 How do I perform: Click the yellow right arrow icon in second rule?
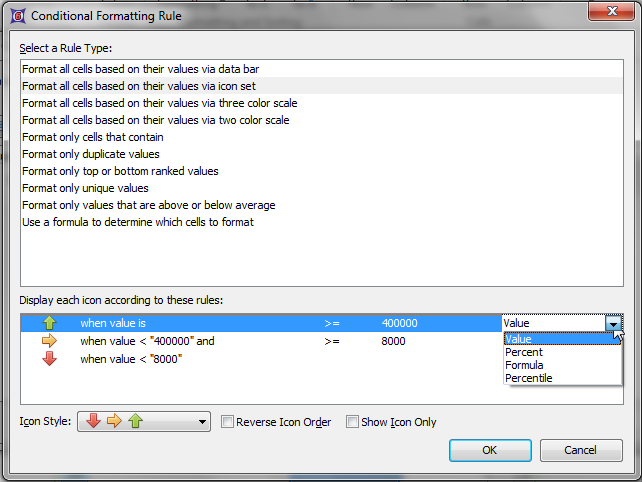click(50, 341)
